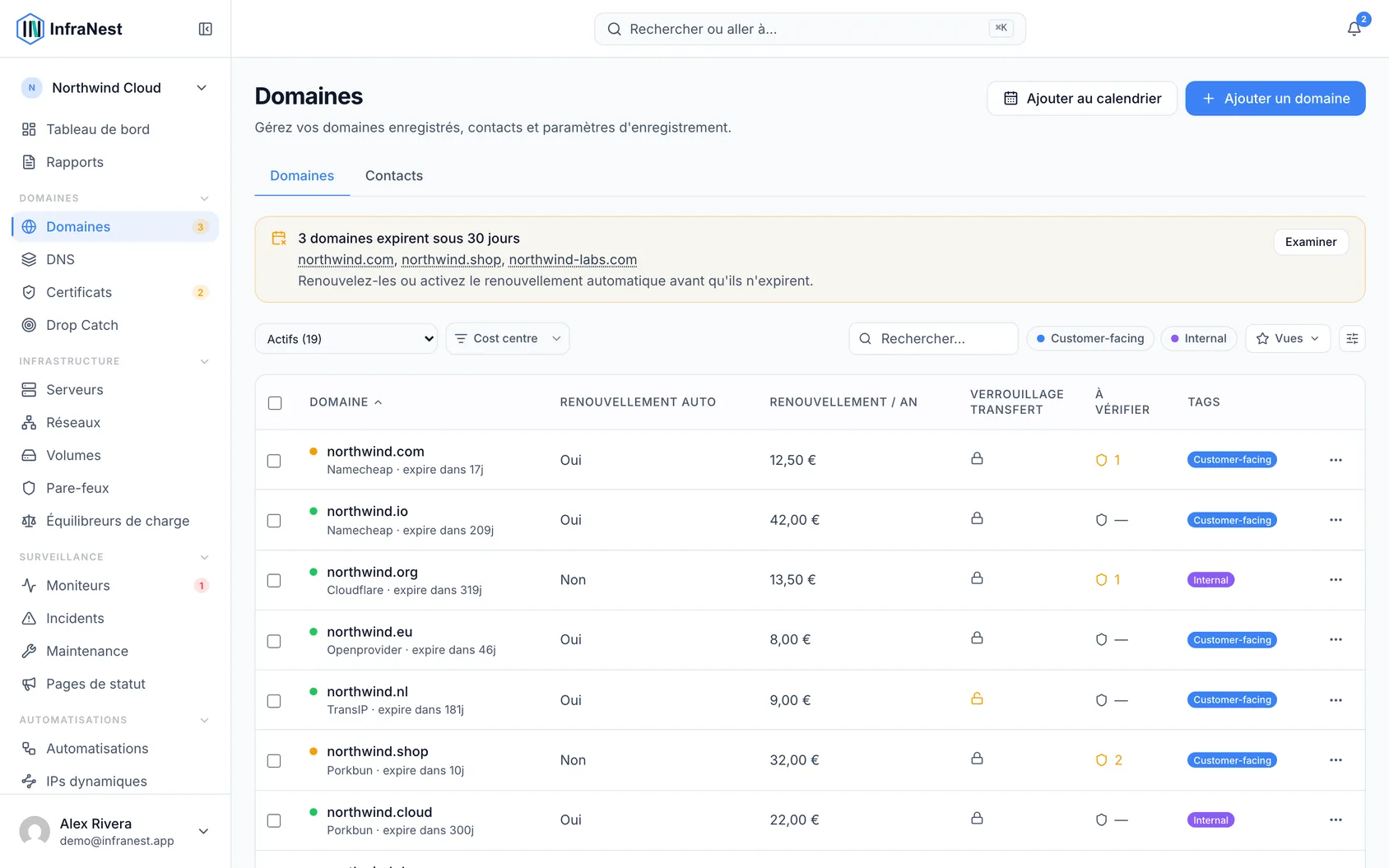
Task: Open the Northwind Cloud workspace switcher
Action: 115,88
